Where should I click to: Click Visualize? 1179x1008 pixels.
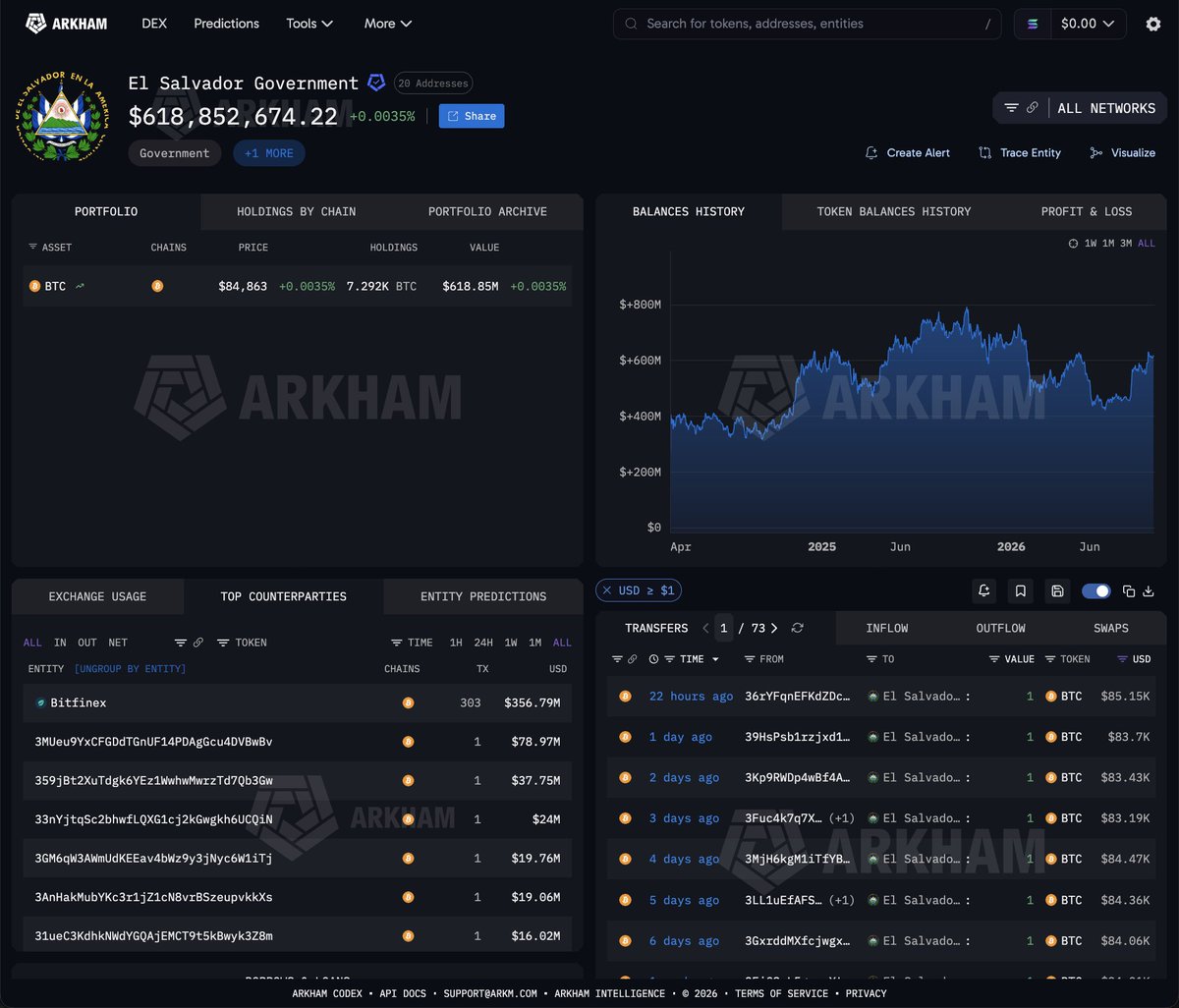pyautogui.click(x=1122, y=153)
